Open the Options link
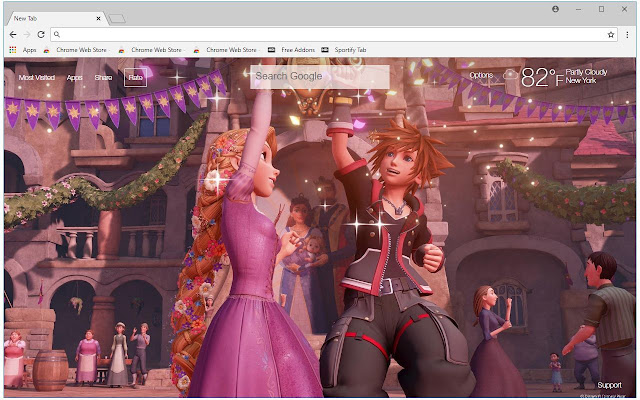640x400 pixels. (481, 75)
